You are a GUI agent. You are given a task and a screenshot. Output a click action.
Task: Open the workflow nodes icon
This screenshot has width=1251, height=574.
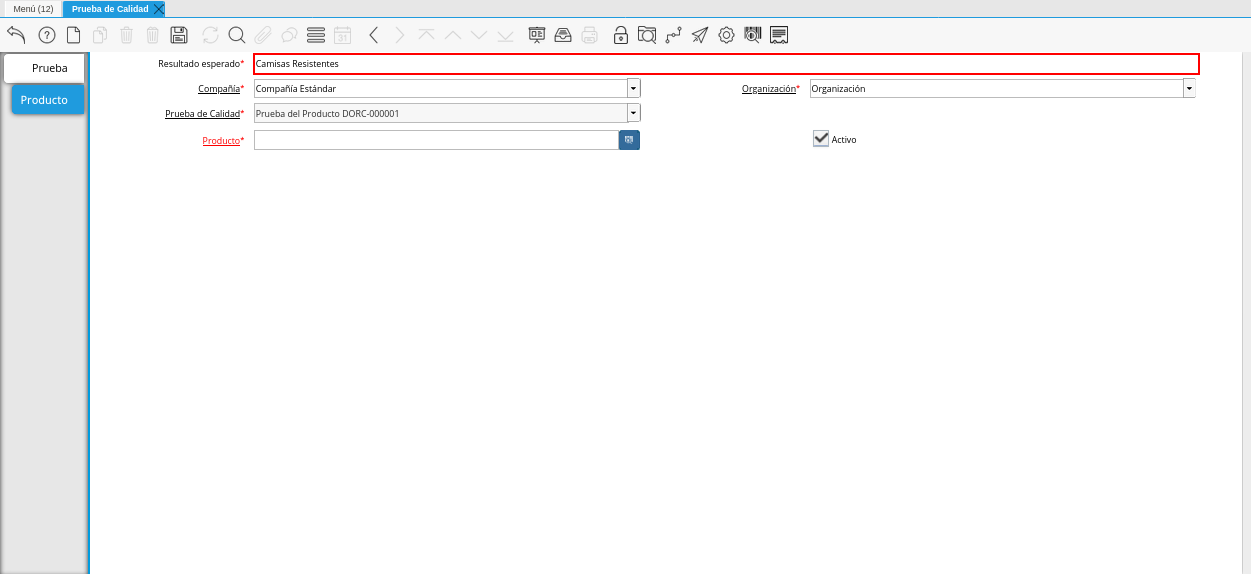point(673,35)
